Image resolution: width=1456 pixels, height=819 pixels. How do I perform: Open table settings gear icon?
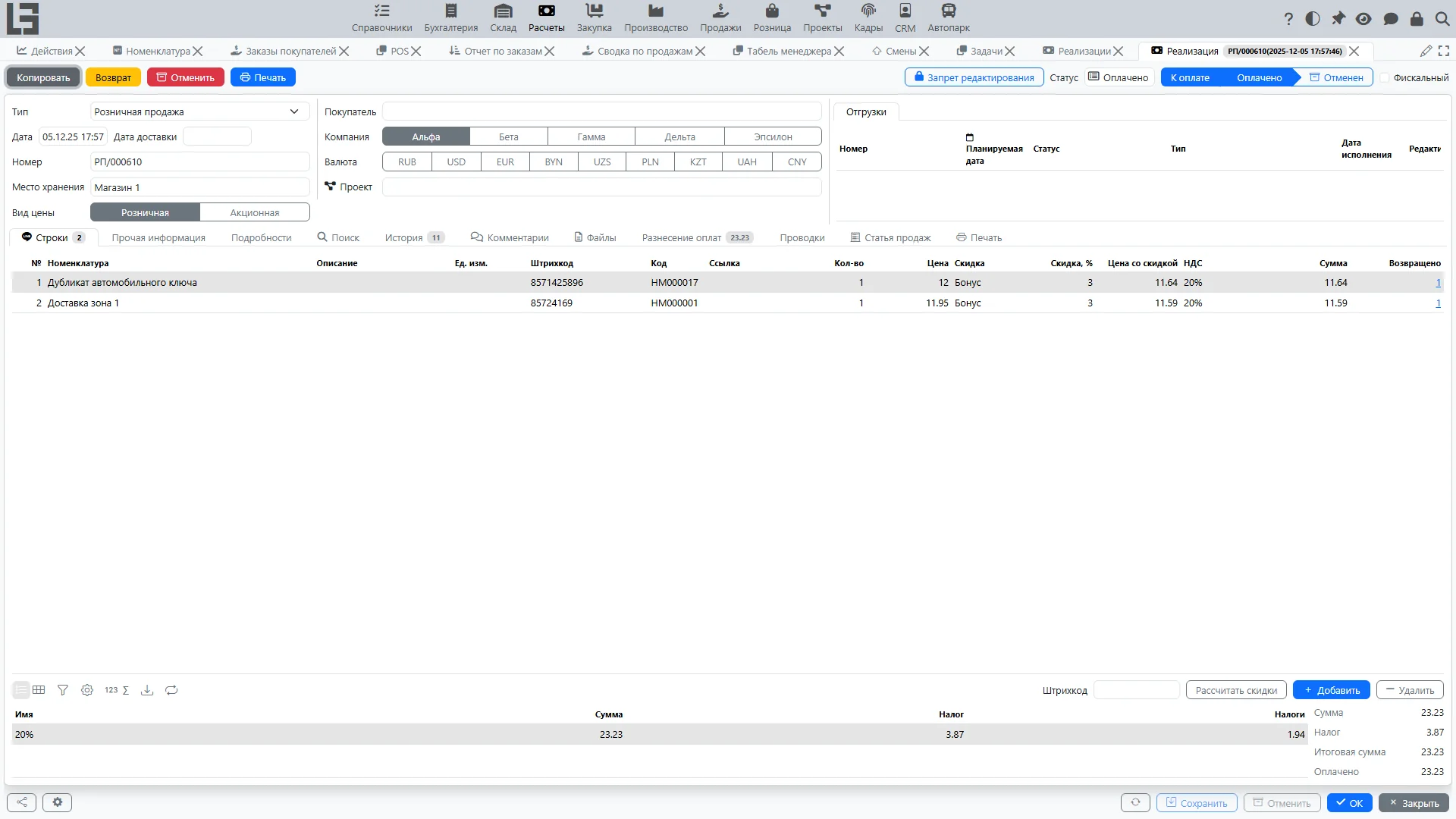pos(87,690)
